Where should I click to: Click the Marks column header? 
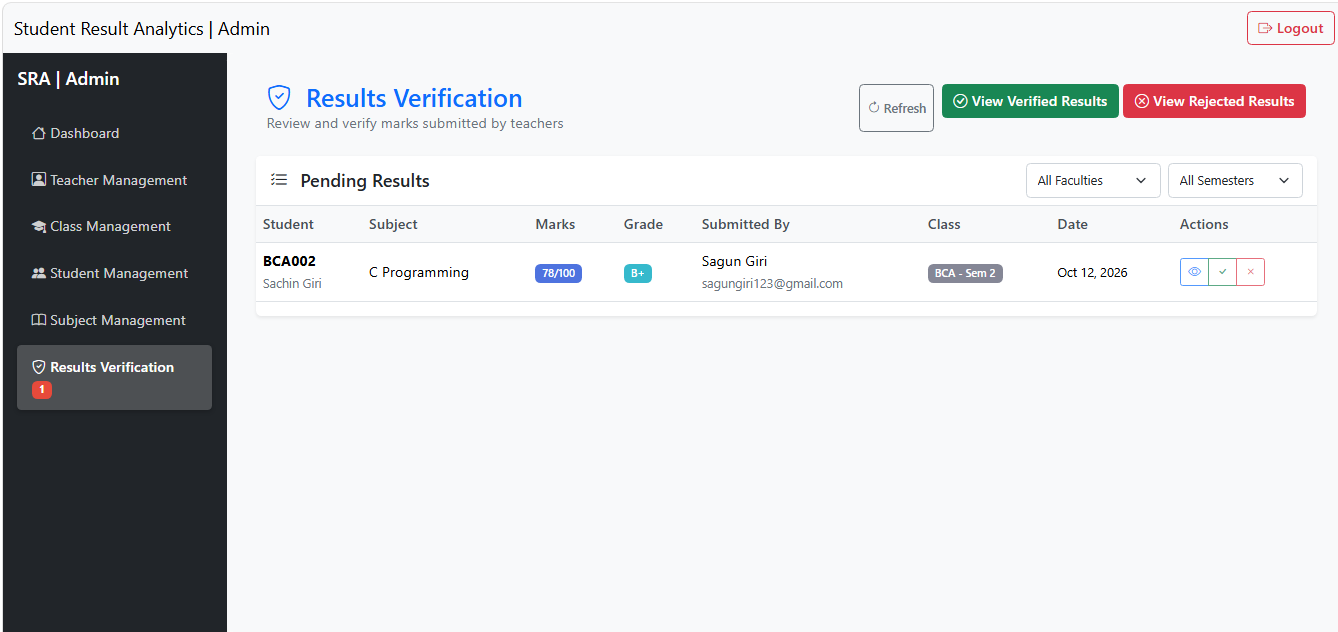coord(555,224)
